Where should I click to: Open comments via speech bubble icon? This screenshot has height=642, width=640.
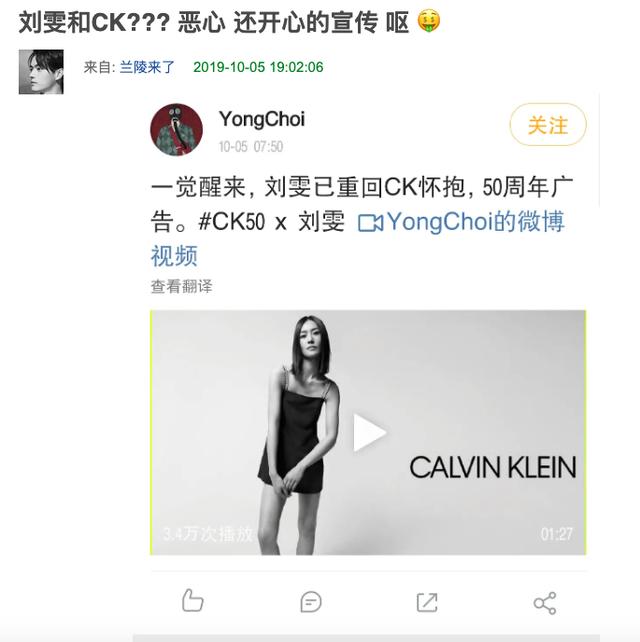click(311, 602)
